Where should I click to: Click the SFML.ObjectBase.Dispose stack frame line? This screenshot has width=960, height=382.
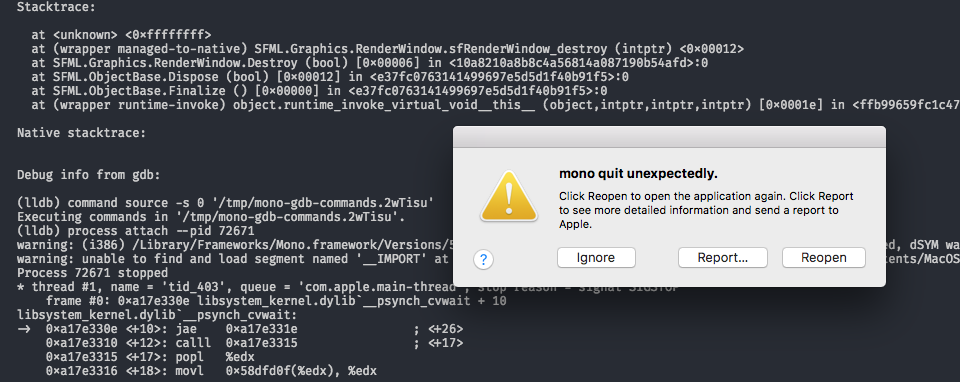pyautogui.click(x=331, y=77)
